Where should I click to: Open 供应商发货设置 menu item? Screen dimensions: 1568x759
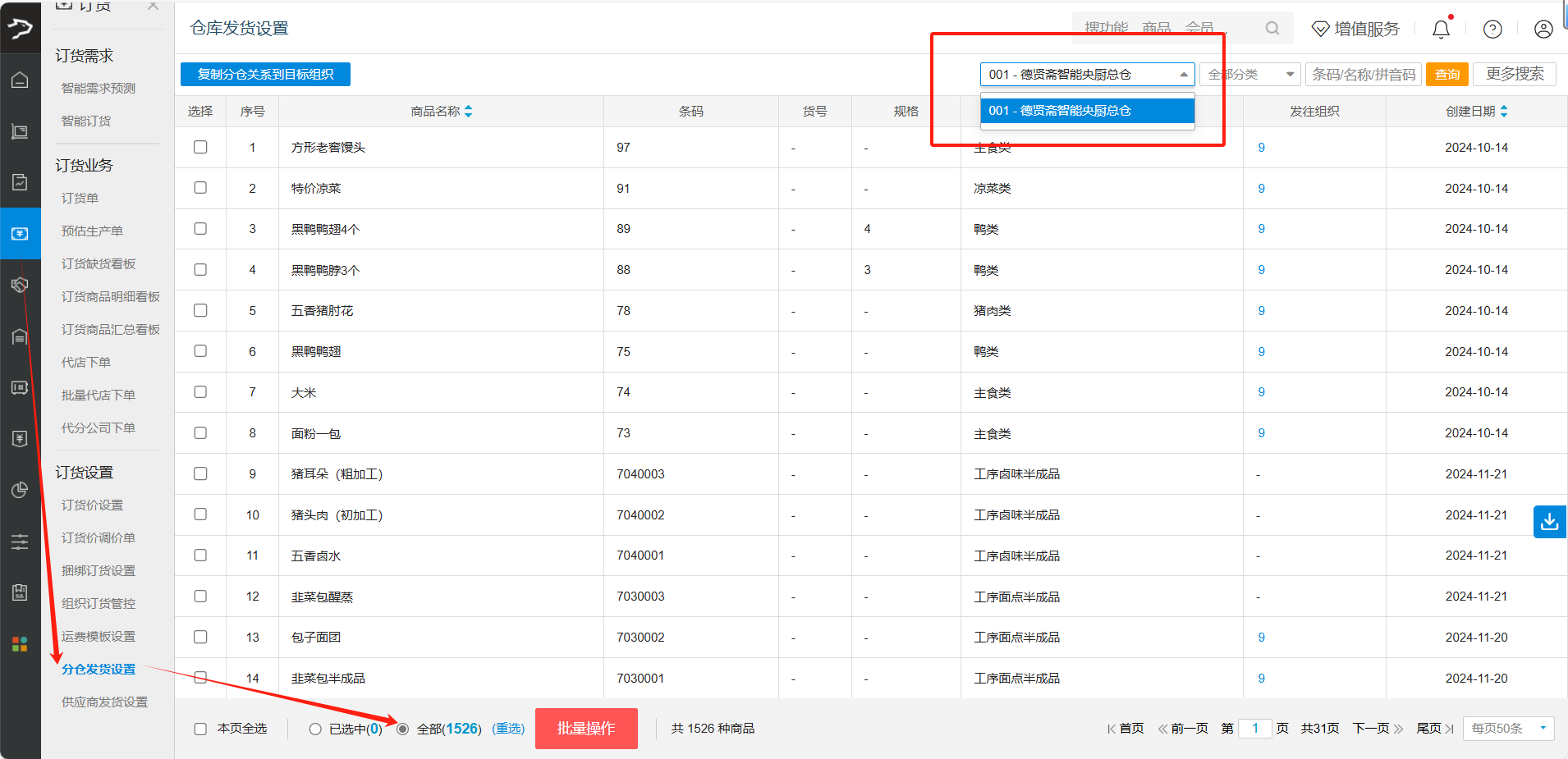tap(104, 702)
